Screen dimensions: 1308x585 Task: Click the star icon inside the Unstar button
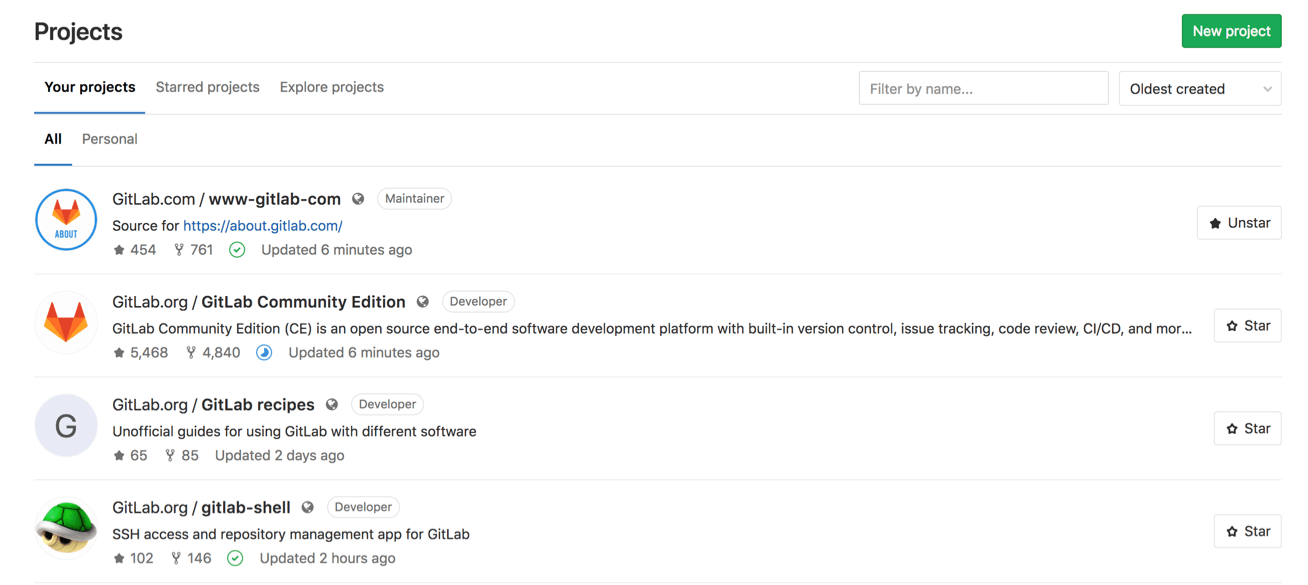[1216, 222]
